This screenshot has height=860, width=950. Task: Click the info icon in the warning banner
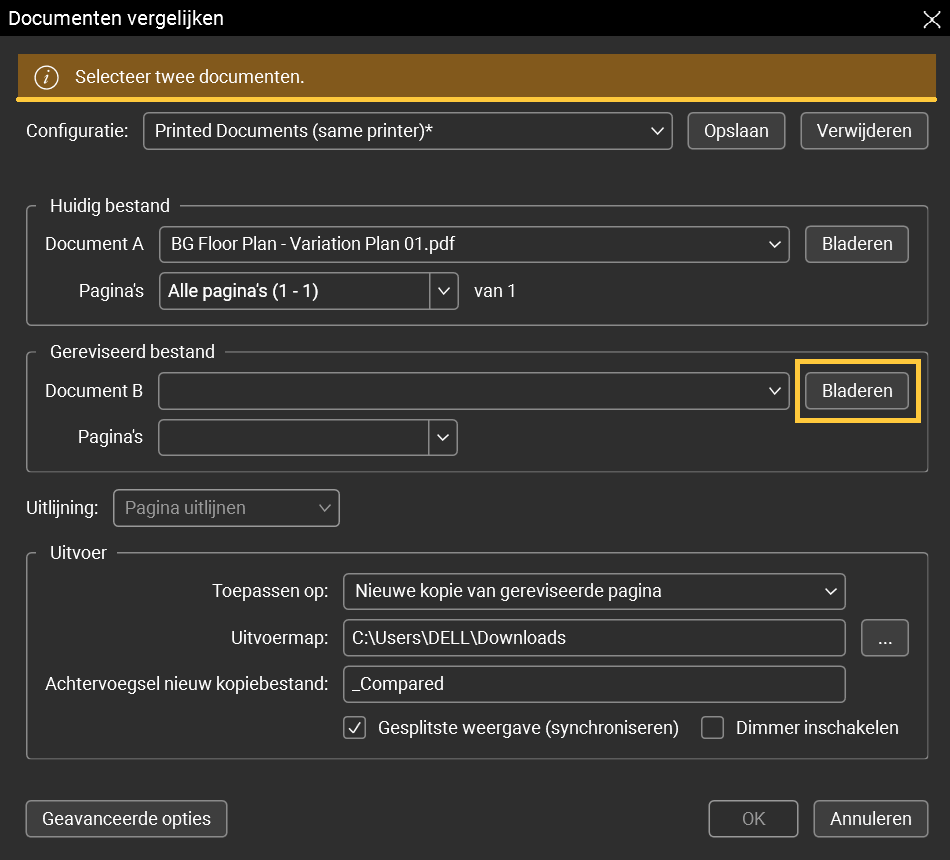click(46, 78)
